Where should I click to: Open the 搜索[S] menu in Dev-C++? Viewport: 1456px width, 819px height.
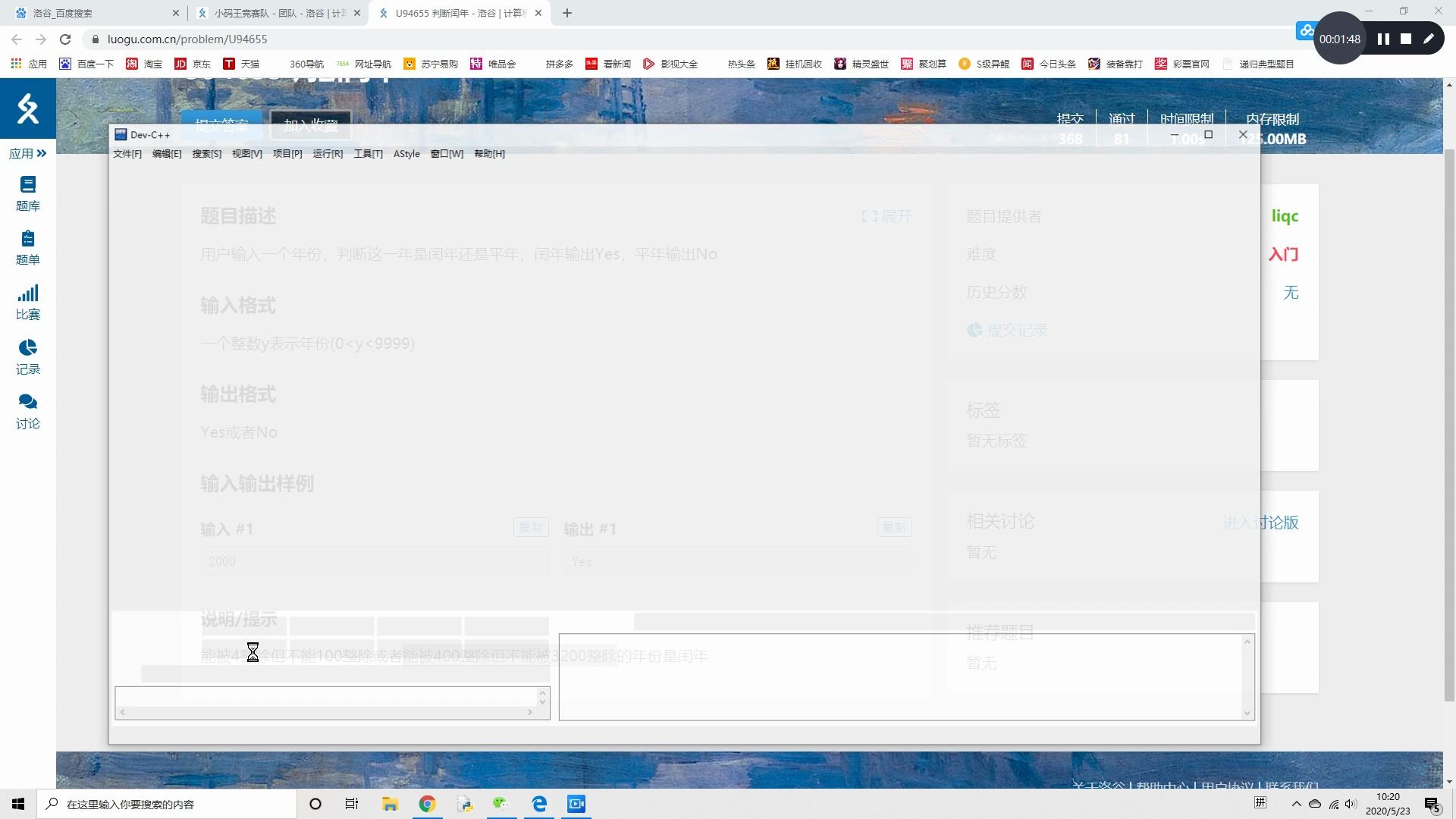point(206,154)
